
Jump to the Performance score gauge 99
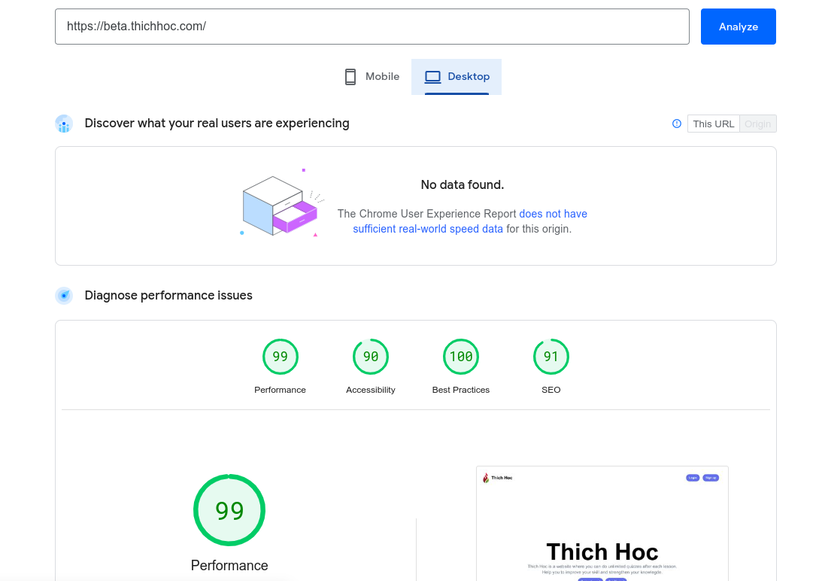point(280,357)
